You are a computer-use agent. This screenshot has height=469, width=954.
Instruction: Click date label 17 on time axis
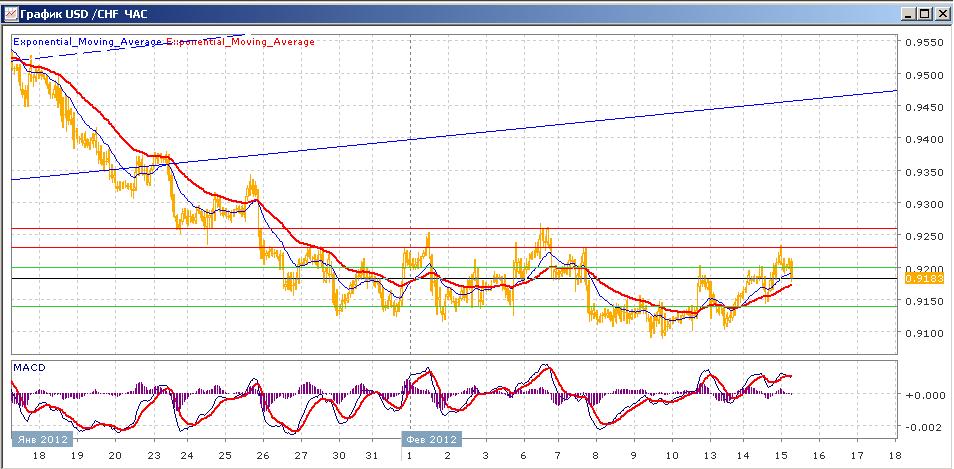tap(857, 456)
